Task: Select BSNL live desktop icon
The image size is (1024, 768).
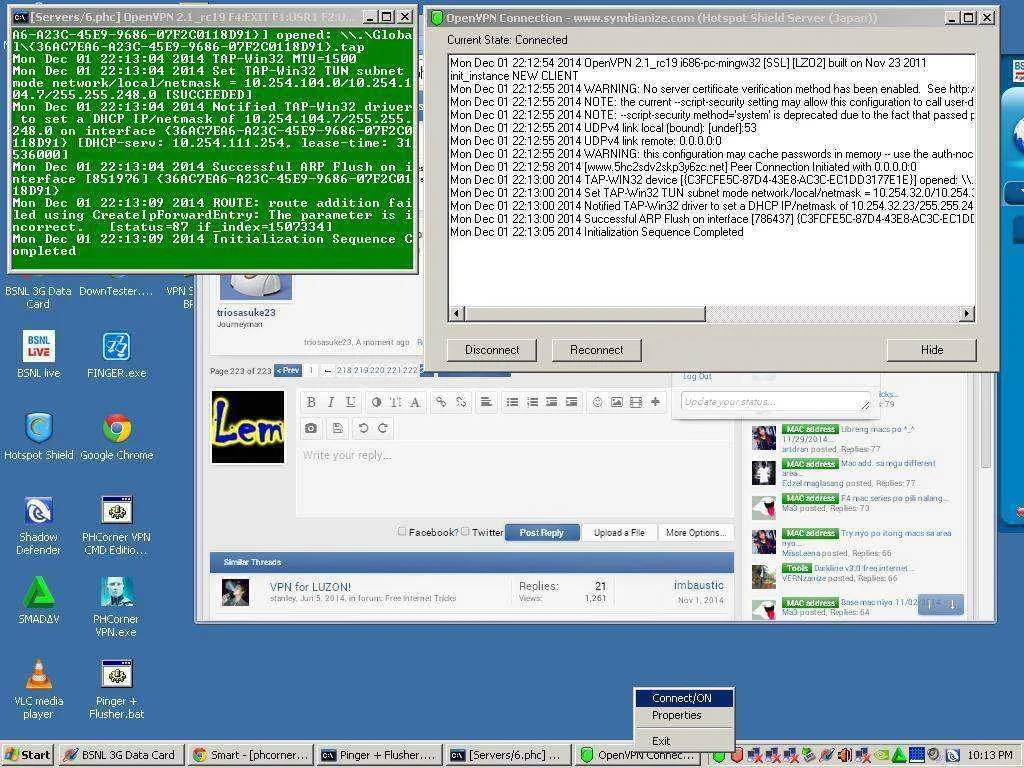Action: click(39, 355)
